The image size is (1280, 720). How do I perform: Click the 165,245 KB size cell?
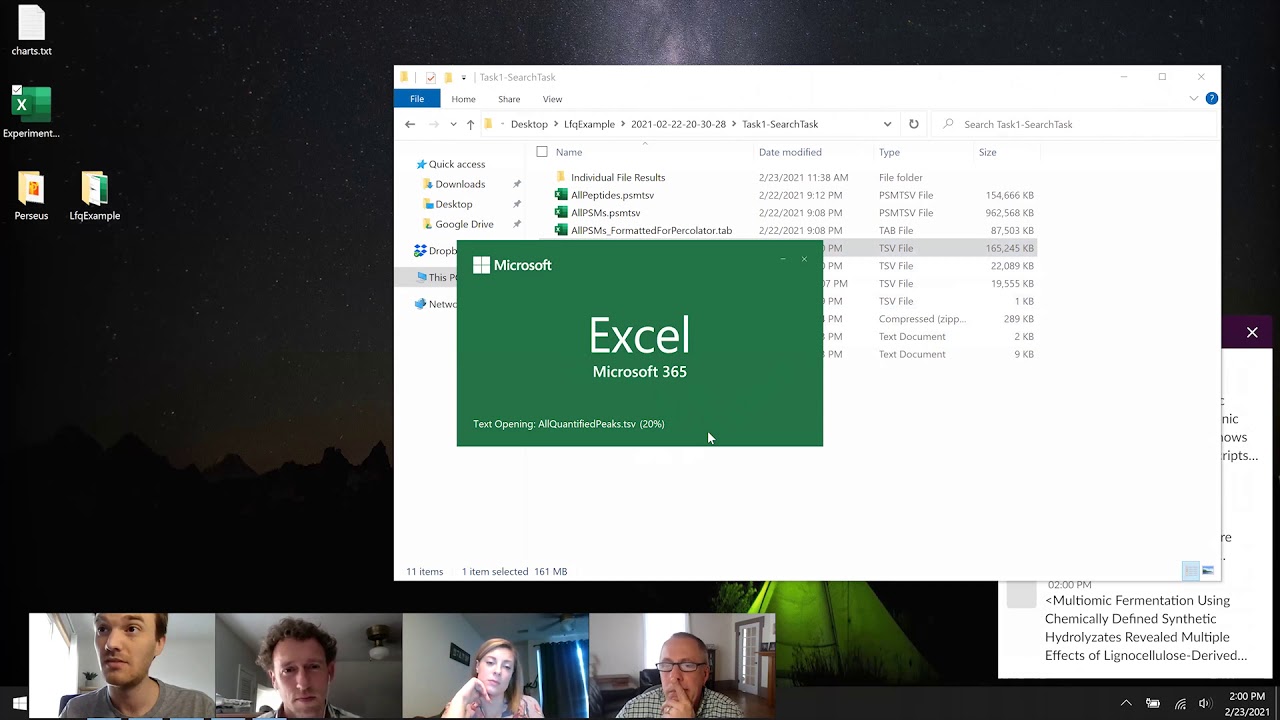tap(1009, 248)
